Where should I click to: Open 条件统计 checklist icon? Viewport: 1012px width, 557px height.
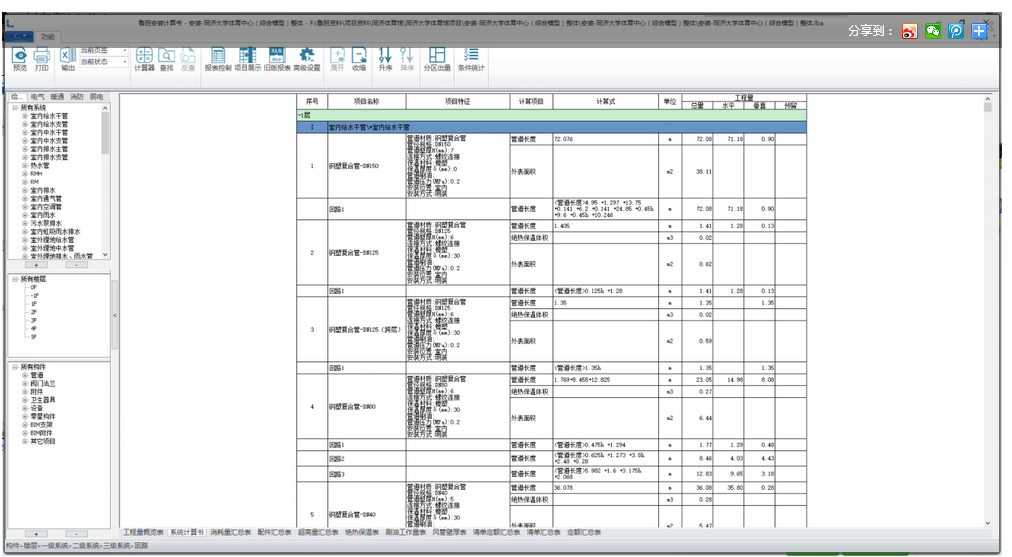click(471, 56)
